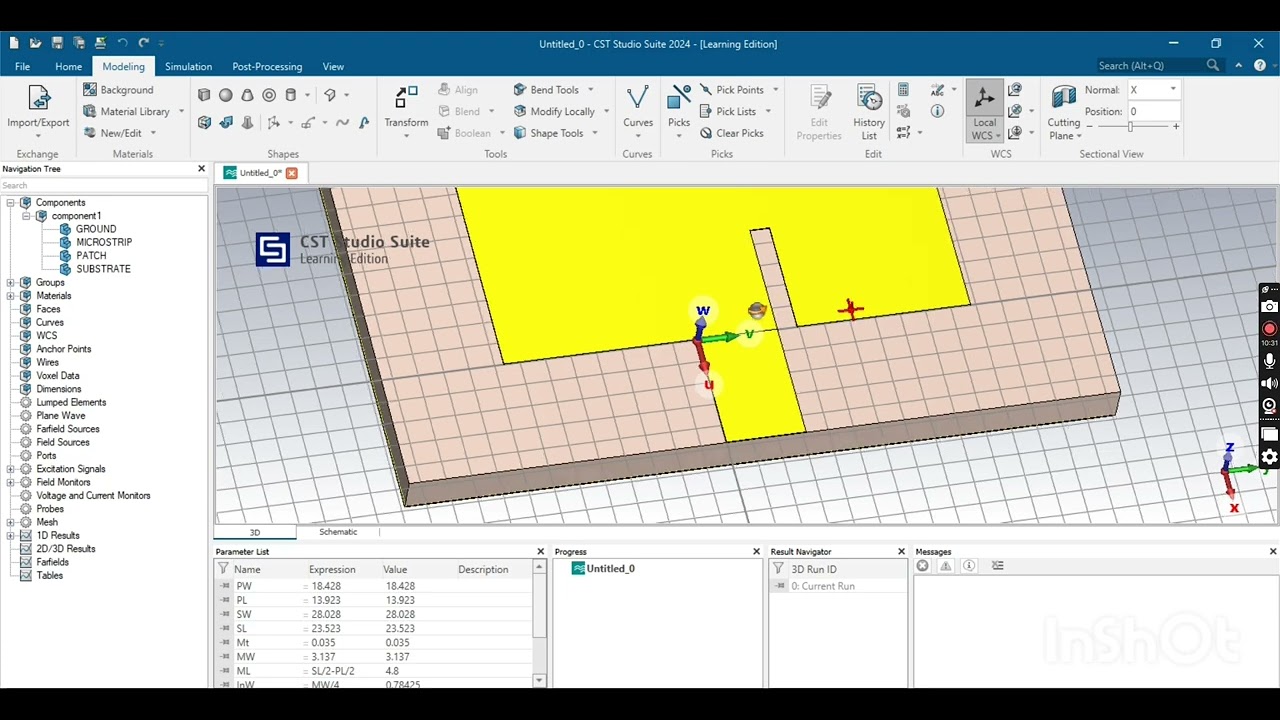Click the search magnifier icon
The image size is (1280, 720).
pos(1213,65)
